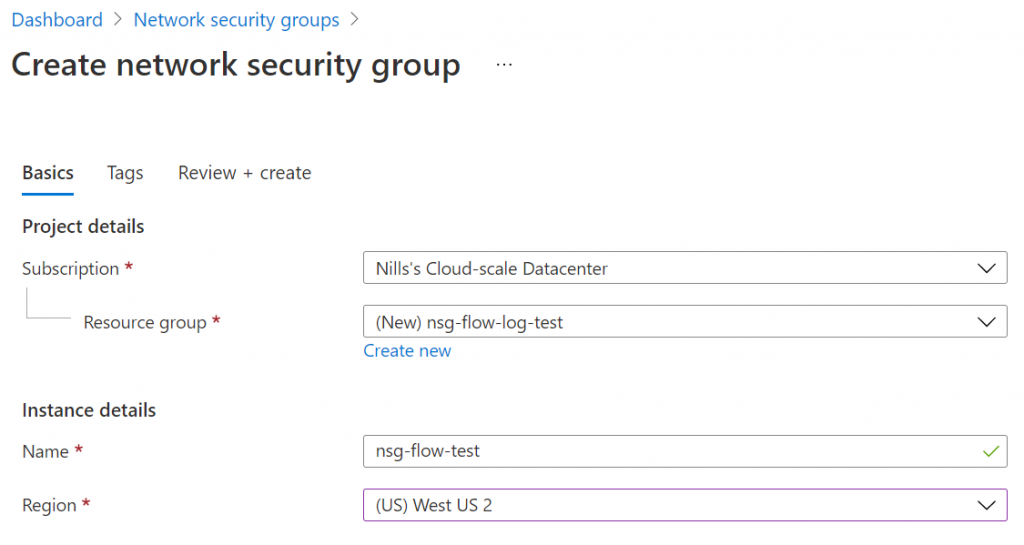Viewport: 1024px width, 545px height.
Task: Go to the Review + create tab
Action: 244,173
